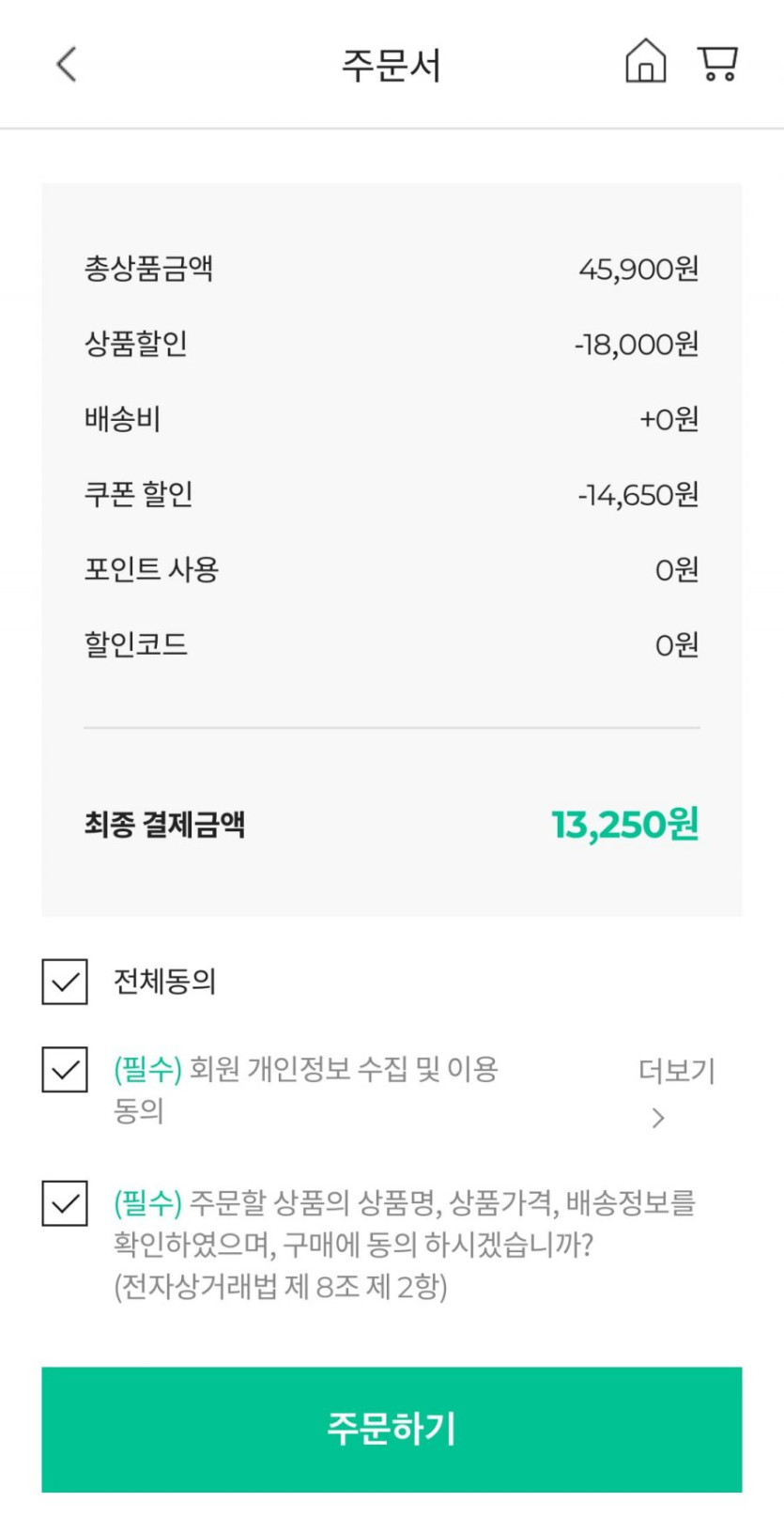The image size is (784, 1517).
Task: Open the home icon in header
Action: (645, 62)
